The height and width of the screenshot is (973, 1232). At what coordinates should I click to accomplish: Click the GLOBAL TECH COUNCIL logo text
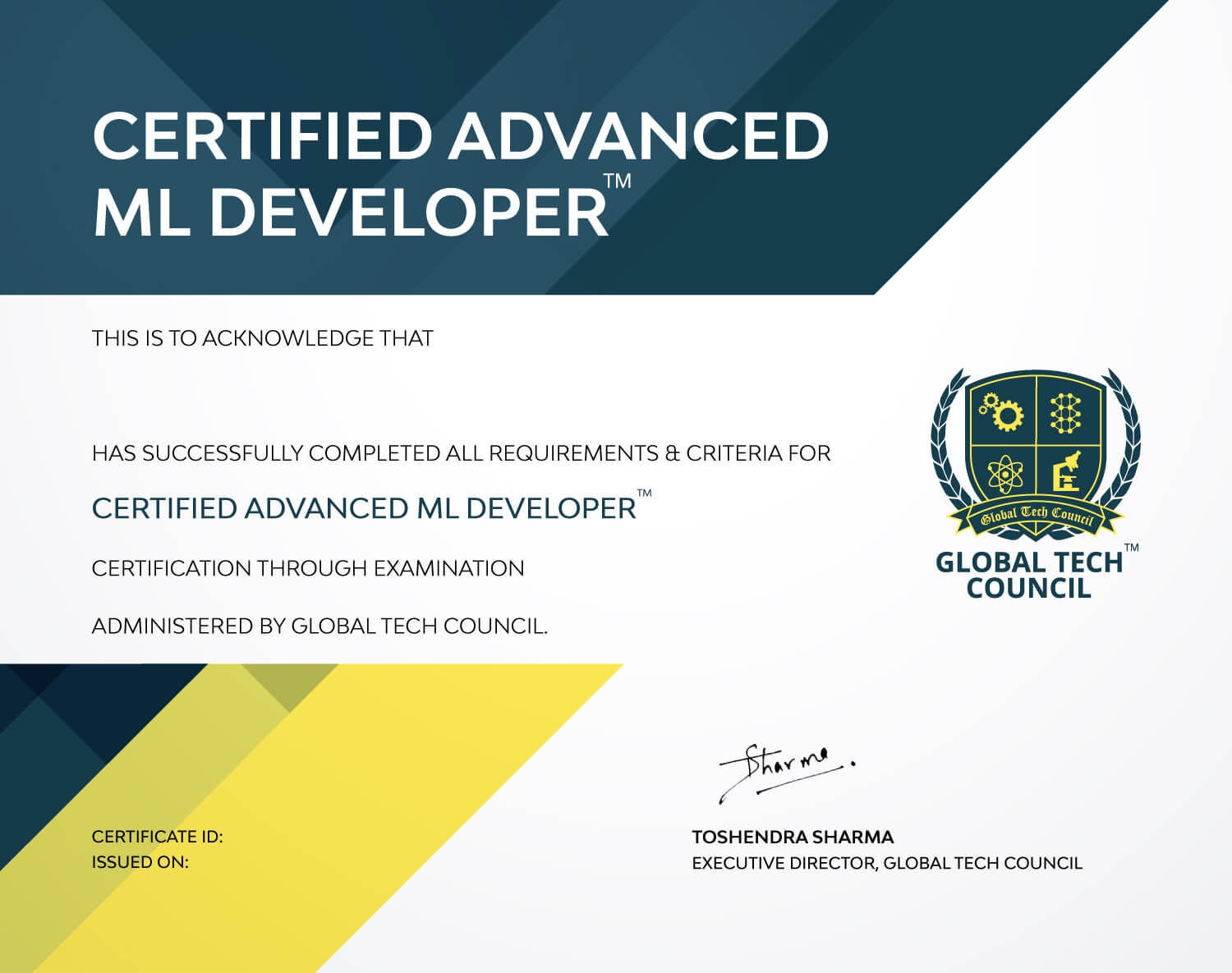click(x=1029, y=575)
